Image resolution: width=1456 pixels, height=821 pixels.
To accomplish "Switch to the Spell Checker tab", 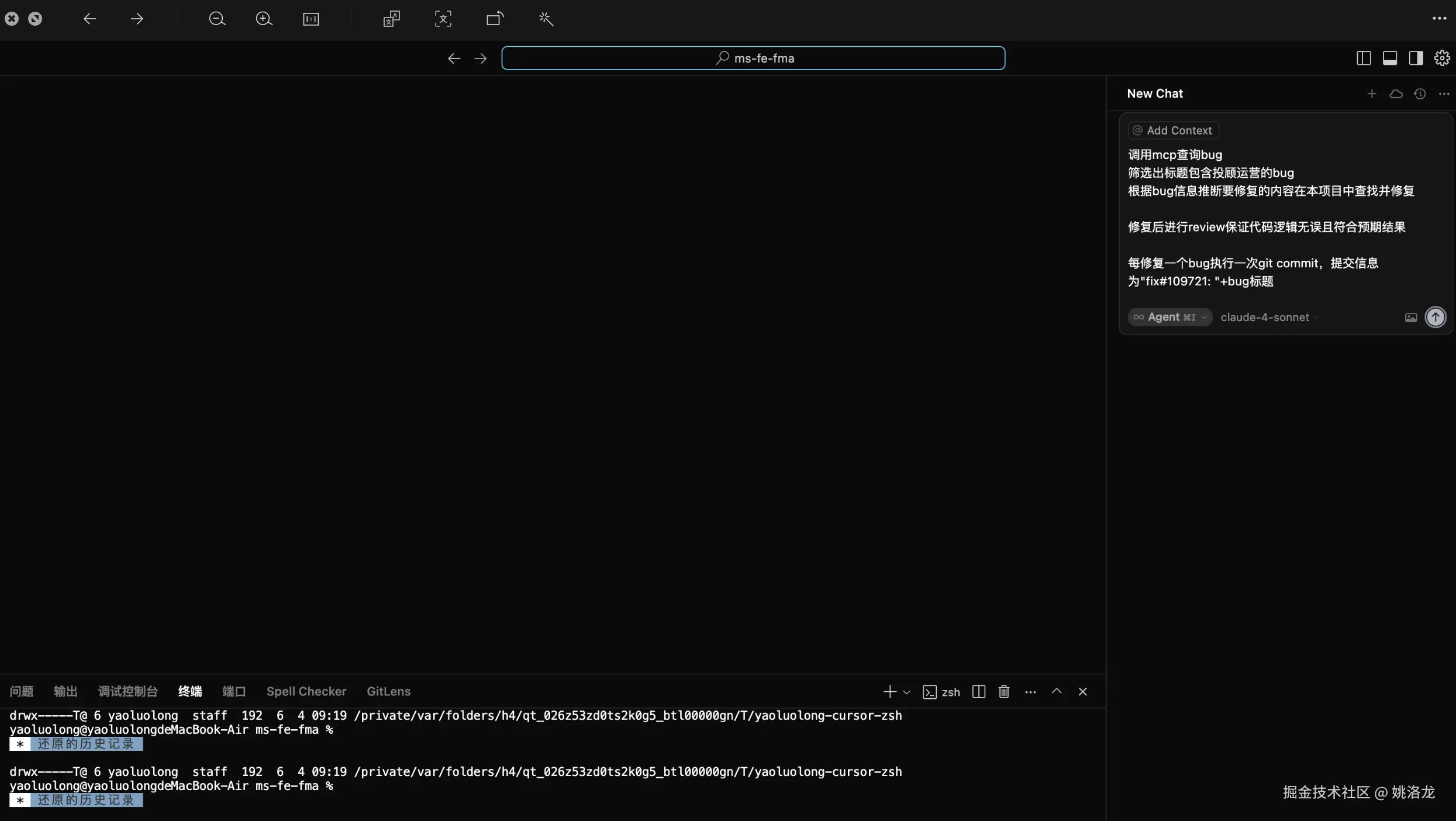I will tap(306, 691).
